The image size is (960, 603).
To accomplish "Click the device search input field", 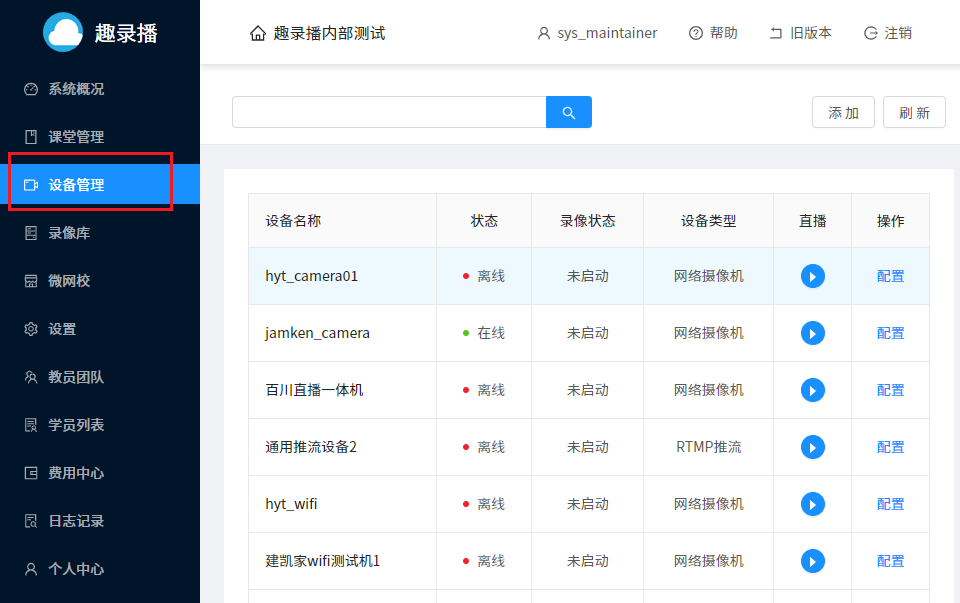I will tap(389, 112).
